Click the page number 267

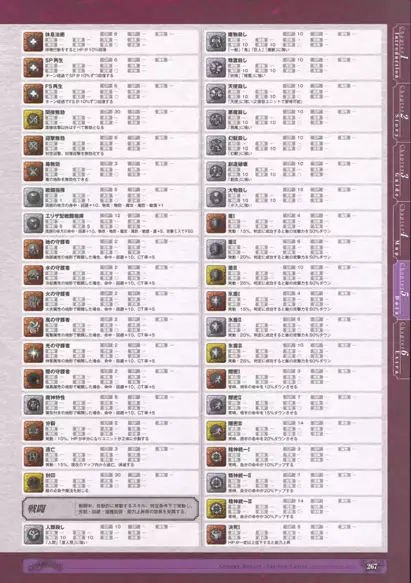coord(372,566)
